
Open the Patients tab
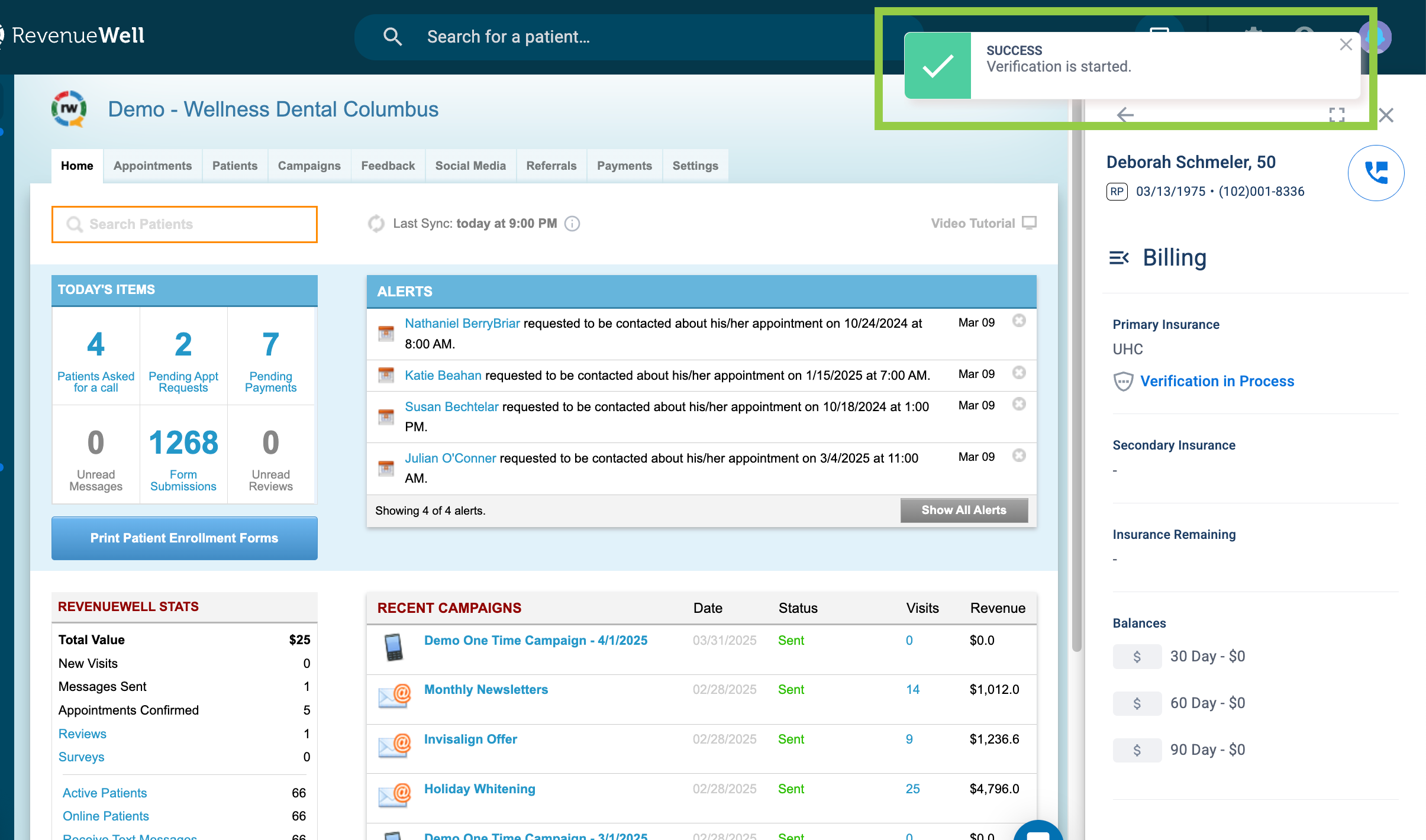point(235,166)
